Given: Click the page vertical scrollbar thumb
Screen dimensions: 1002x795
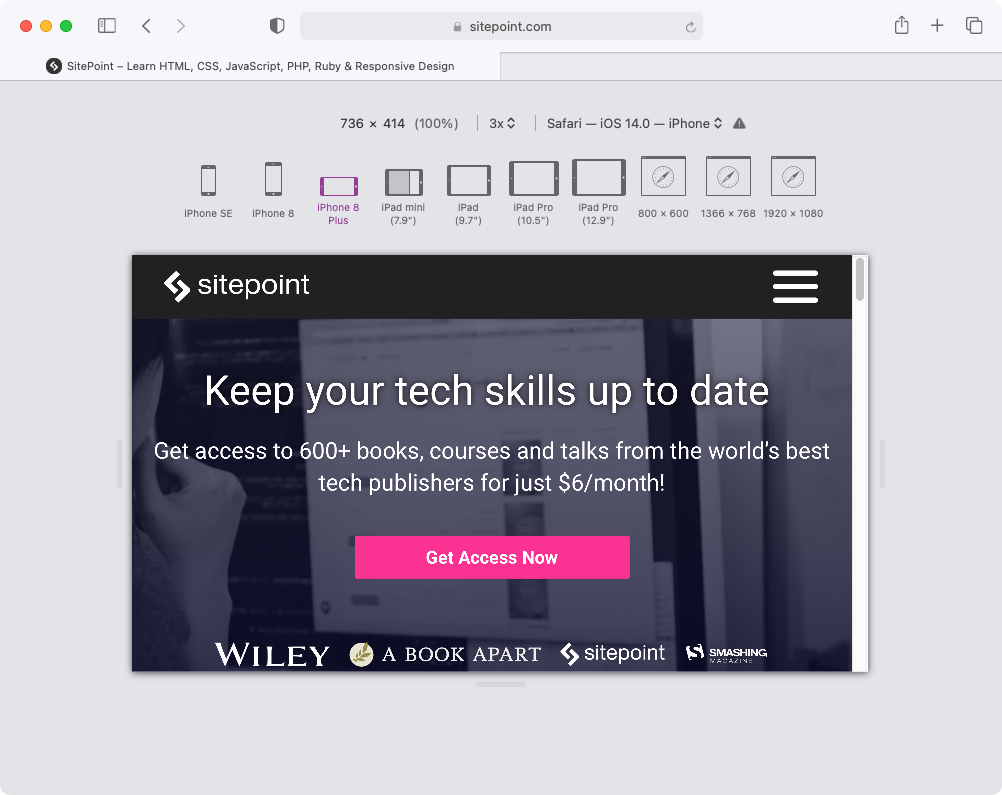Looking at the screenshot, I should pos(860,279).
